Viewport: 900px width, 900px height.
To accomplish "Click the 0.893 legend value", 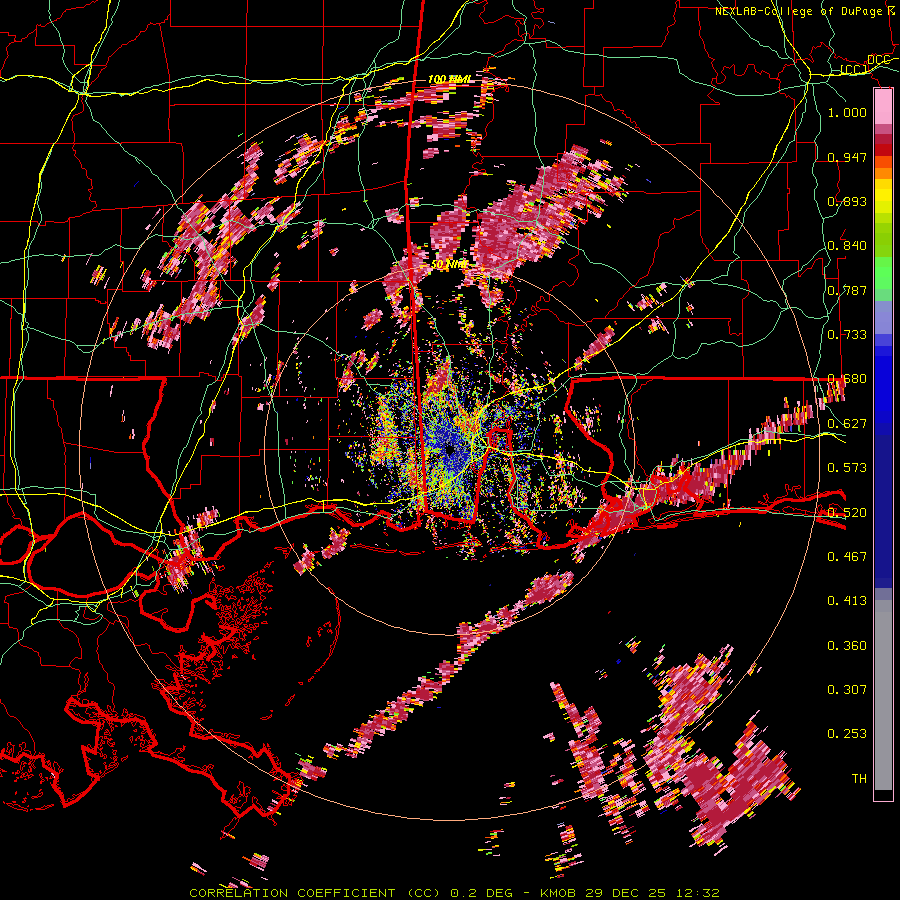I will point(847,201).
